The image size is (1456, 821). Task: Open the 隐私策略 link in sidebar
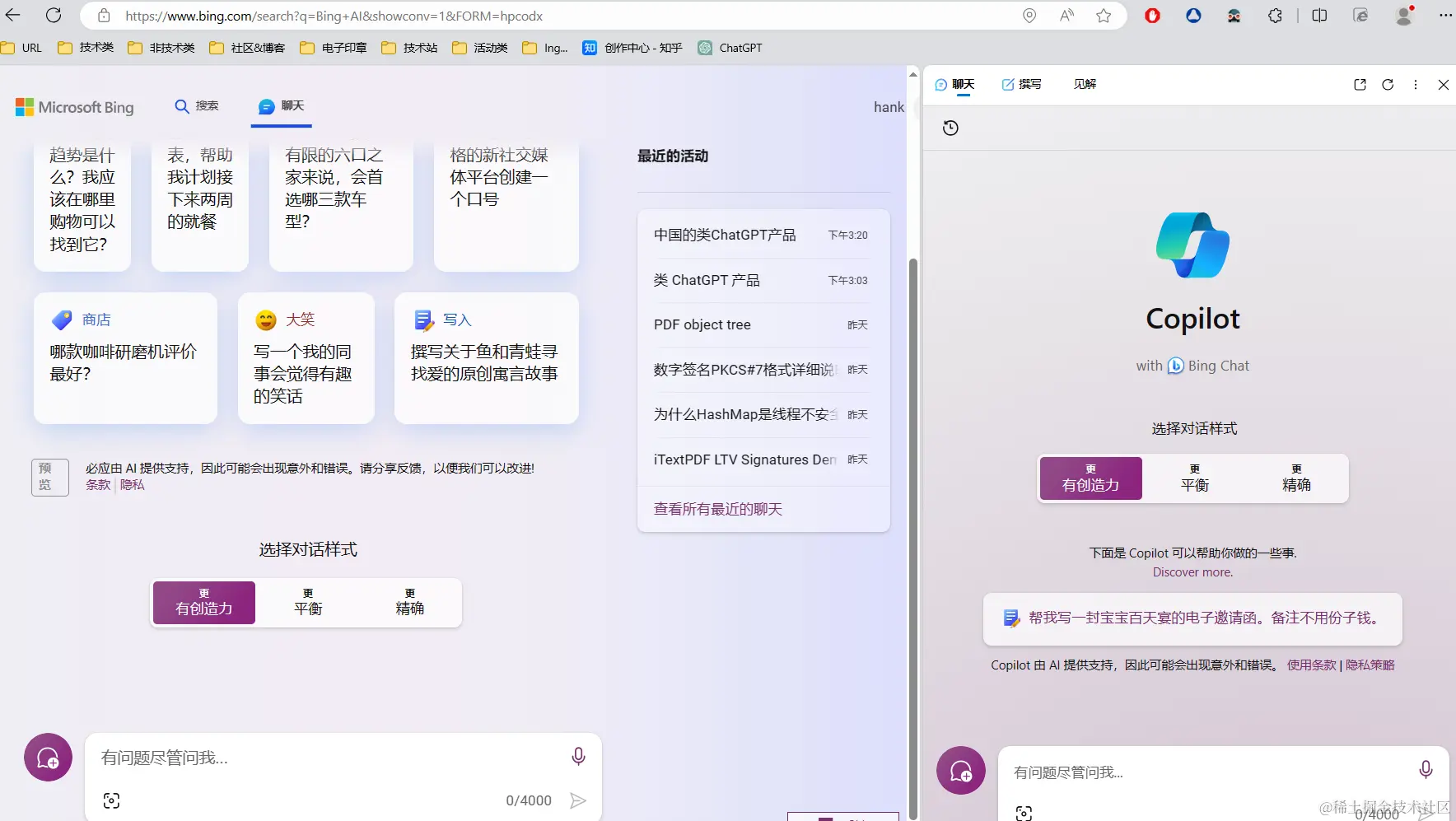(1370, 665)
